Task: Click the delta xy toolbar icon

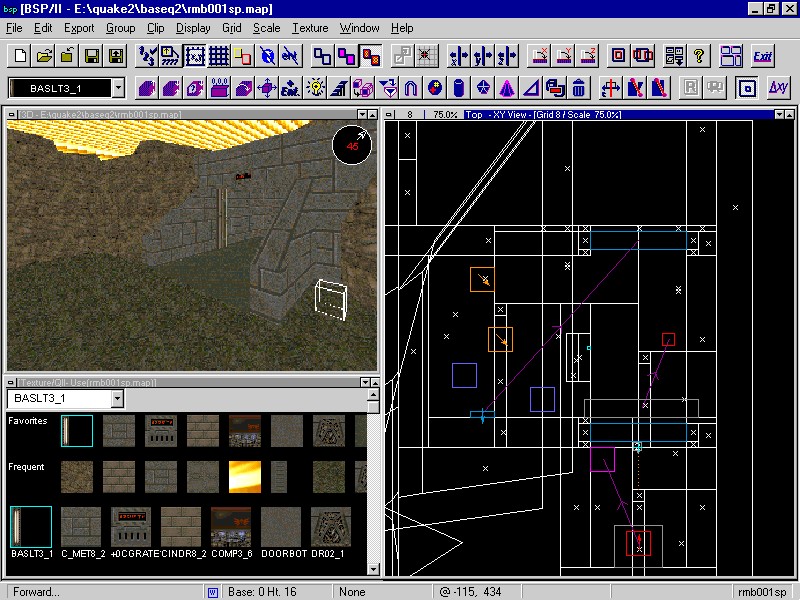Action: point(778,88)
